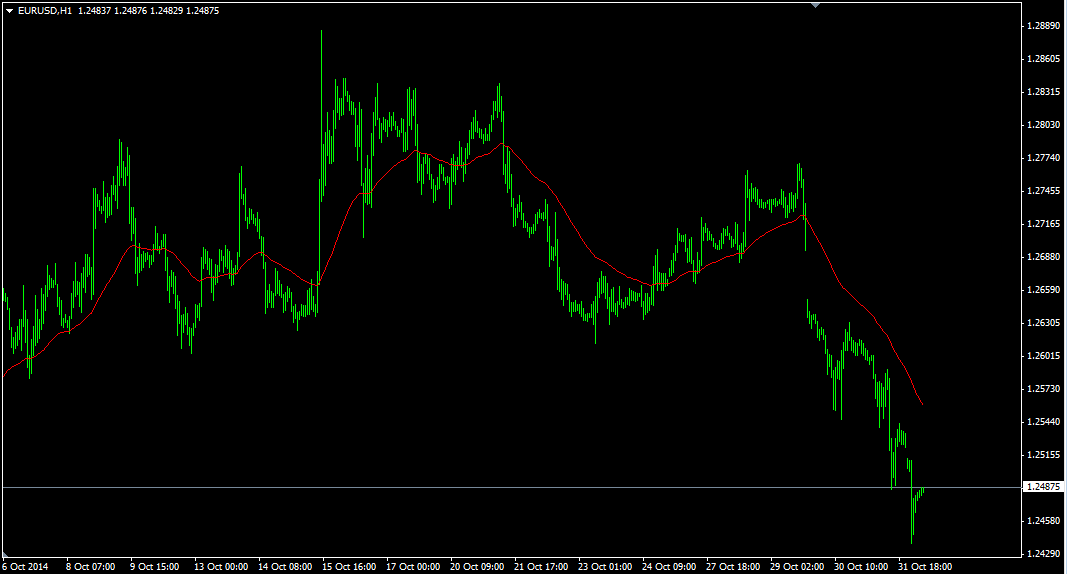Viewport: 1067px width, 574px height.
Task: Click price level 1.24580 on the scale
Action: tap(1043, 521)
